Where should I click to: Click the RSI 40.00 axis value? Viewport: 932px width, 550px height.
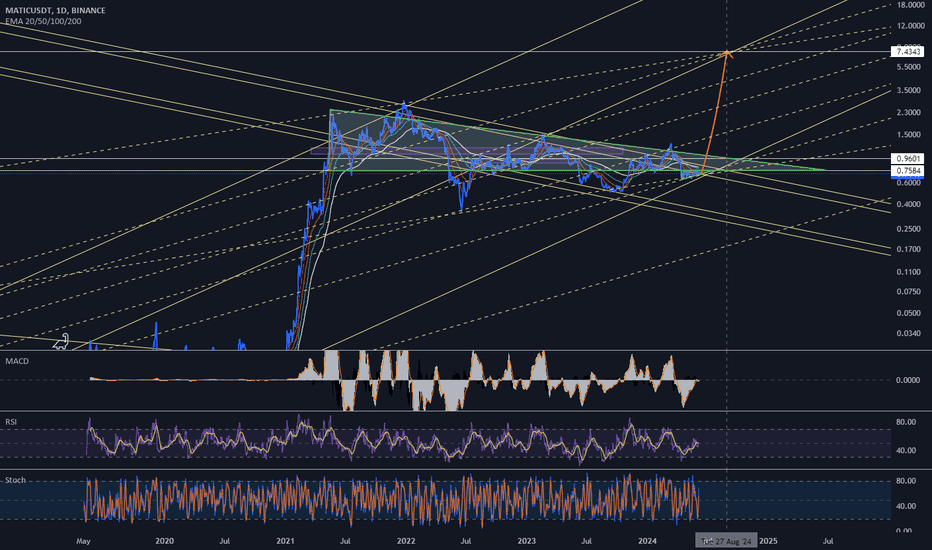[906, 450]
